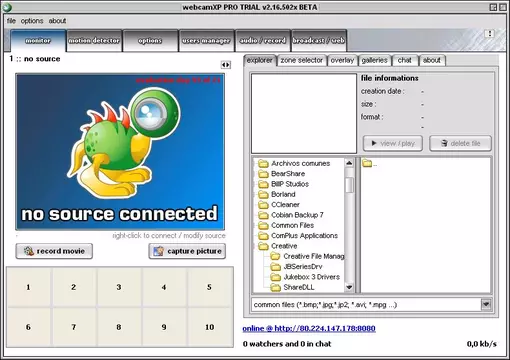Open the file type filter dropdown arrow
The height and width of the screenshot is (360, 510).
tap(486, 304)
